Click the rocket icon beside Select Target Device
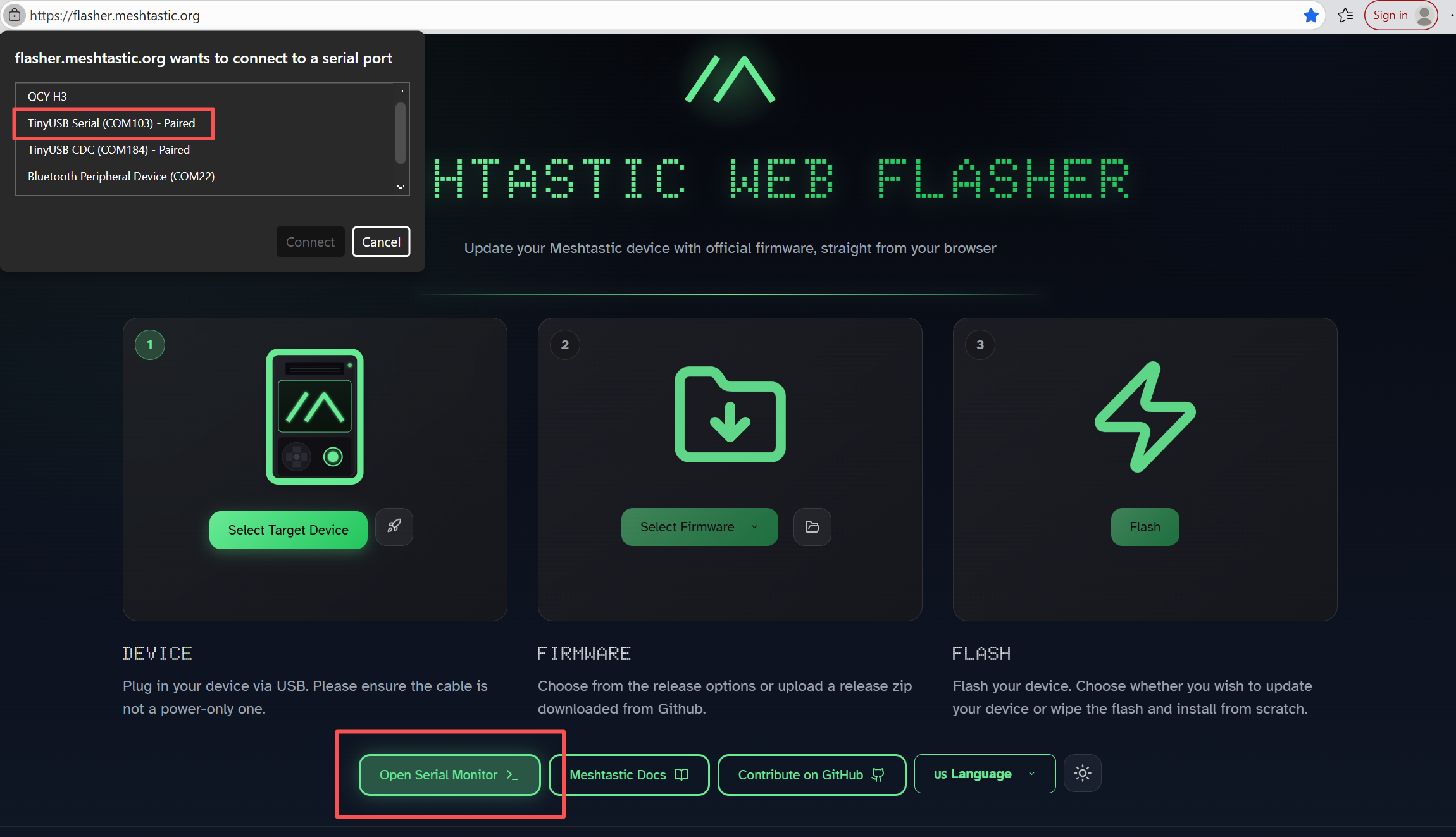The image size is (1456, 837). (x=394, y=526)
